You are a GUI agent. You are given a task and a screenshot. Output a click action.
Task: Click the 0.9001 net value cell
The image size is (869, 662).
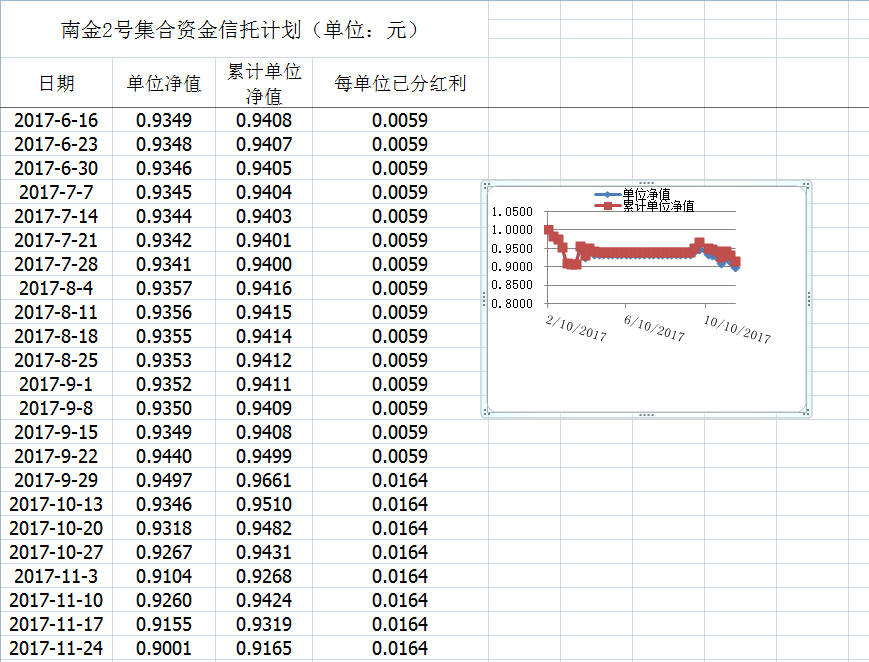(164, 648)
